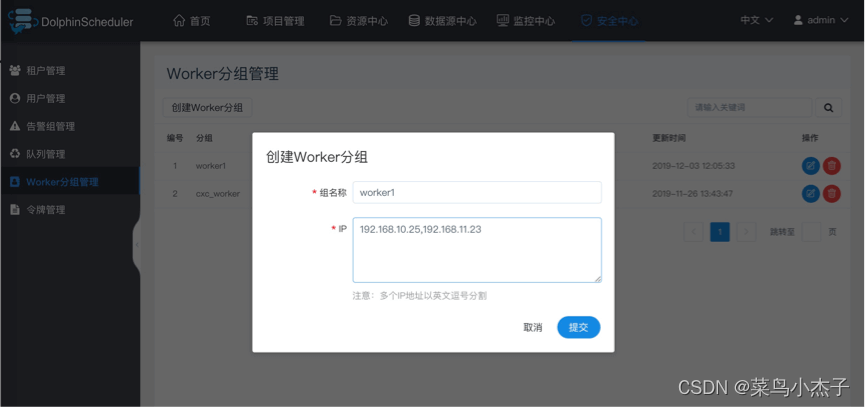Open the admin user dropdown
Image resolution: width=865 pixels, height=407 pixels.
pos(820,20)
